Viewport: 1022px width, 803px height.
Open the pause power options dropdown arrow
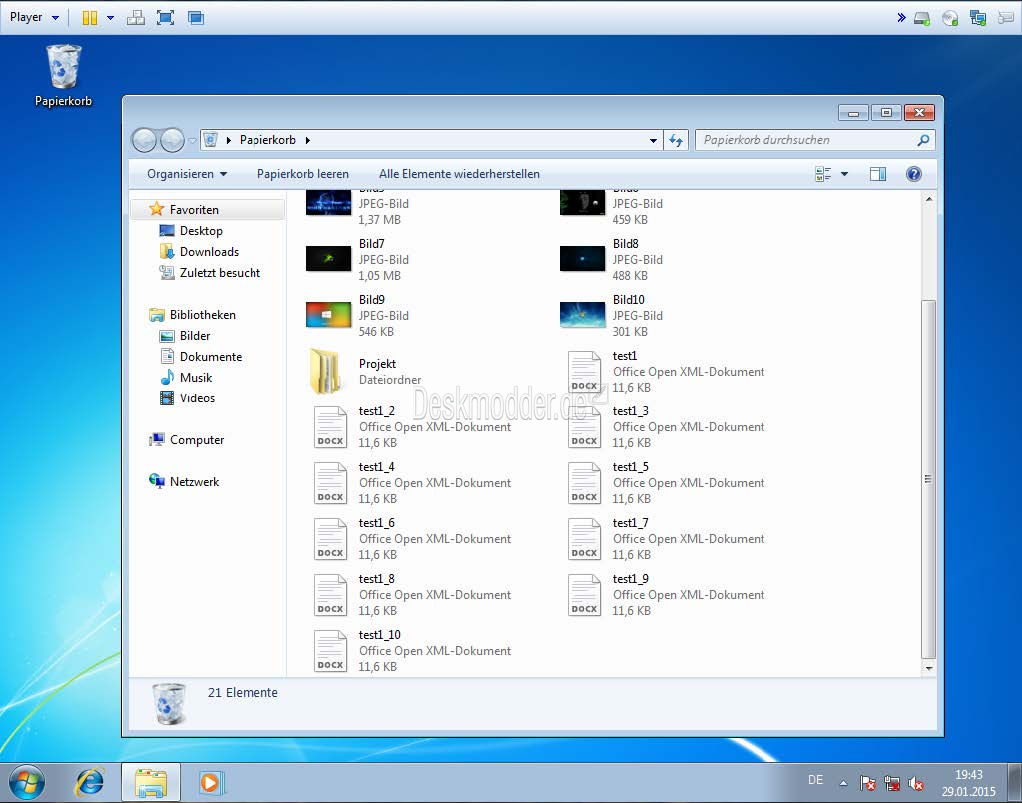point(110,18)
